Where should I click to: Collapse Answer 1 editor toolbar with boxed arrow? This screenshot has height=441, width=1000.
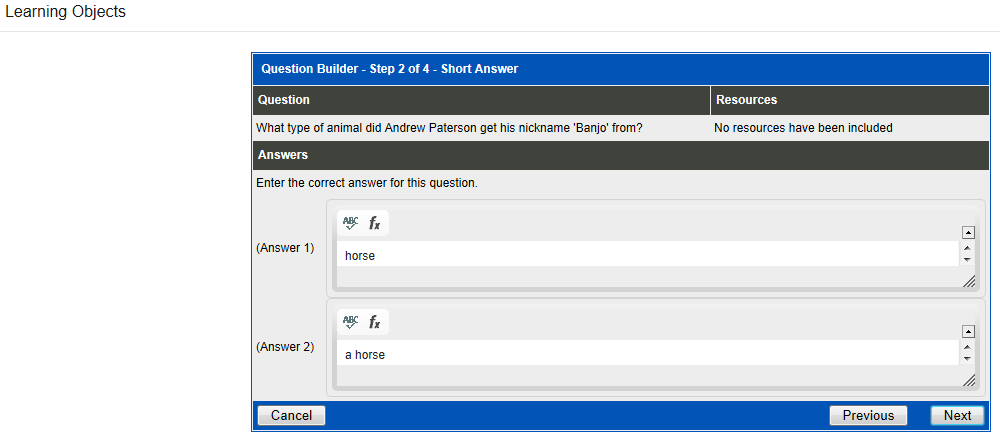pos(967,232)
